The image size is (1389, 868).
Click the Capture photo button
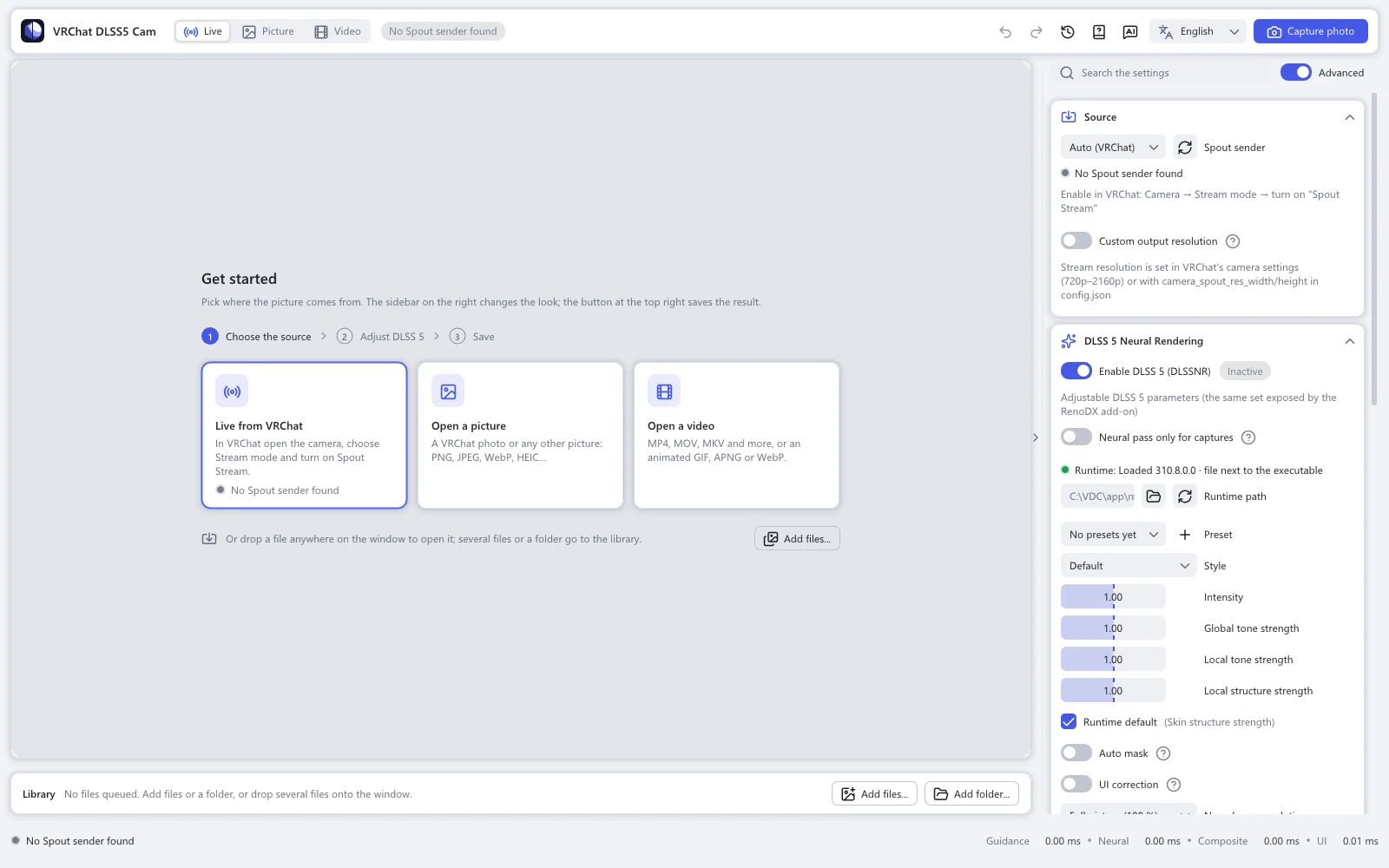[x=1311, y=32]
